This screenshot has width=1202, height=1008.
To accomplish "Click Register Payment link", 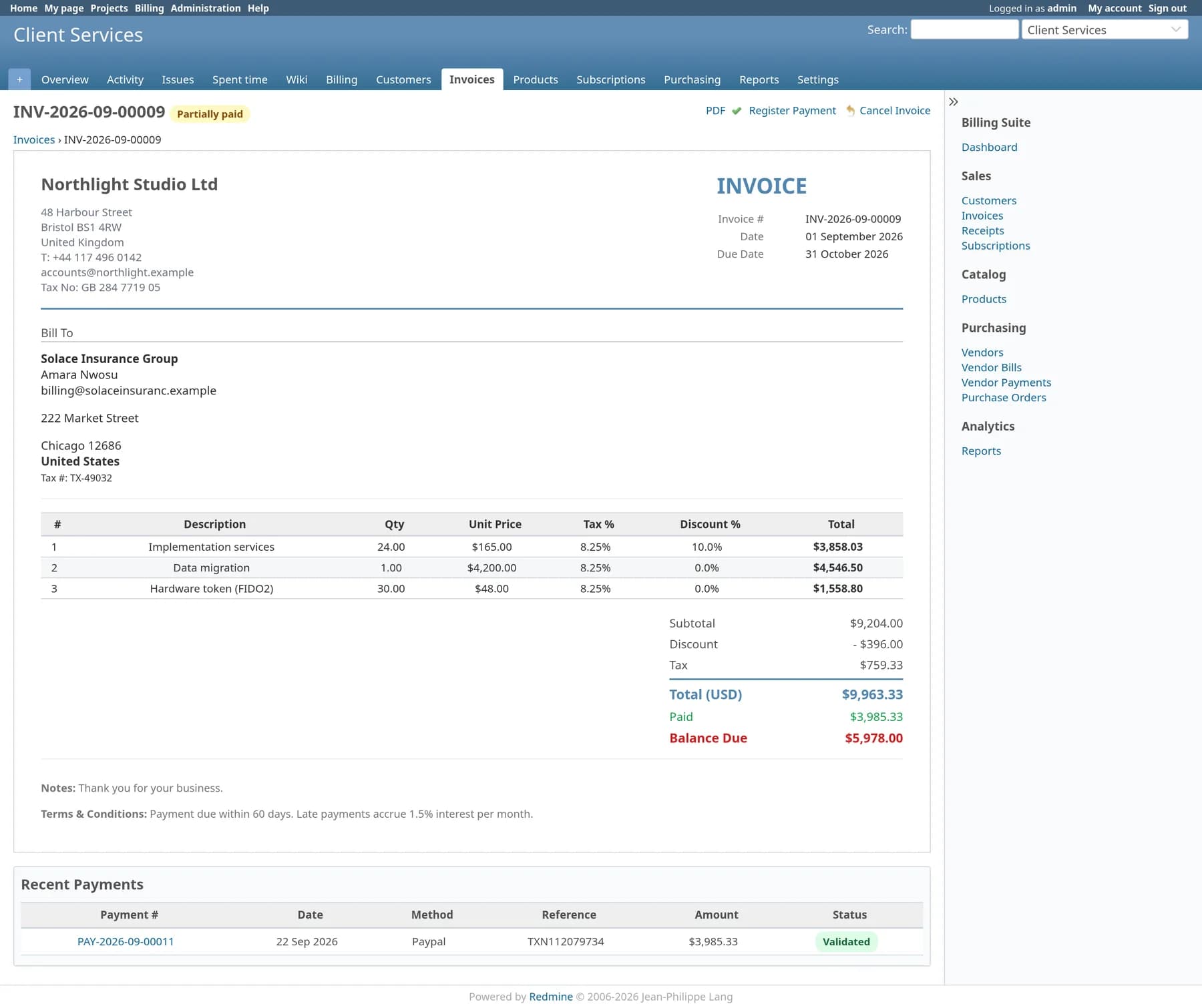I will [792, 111].
